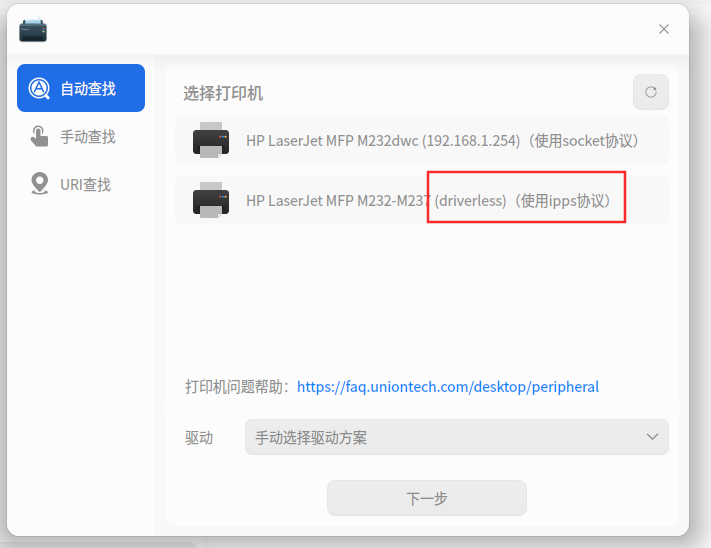This screenshot has height=548, width=711.
Task: Click the printer manager app icon
Action: point(33,30)
